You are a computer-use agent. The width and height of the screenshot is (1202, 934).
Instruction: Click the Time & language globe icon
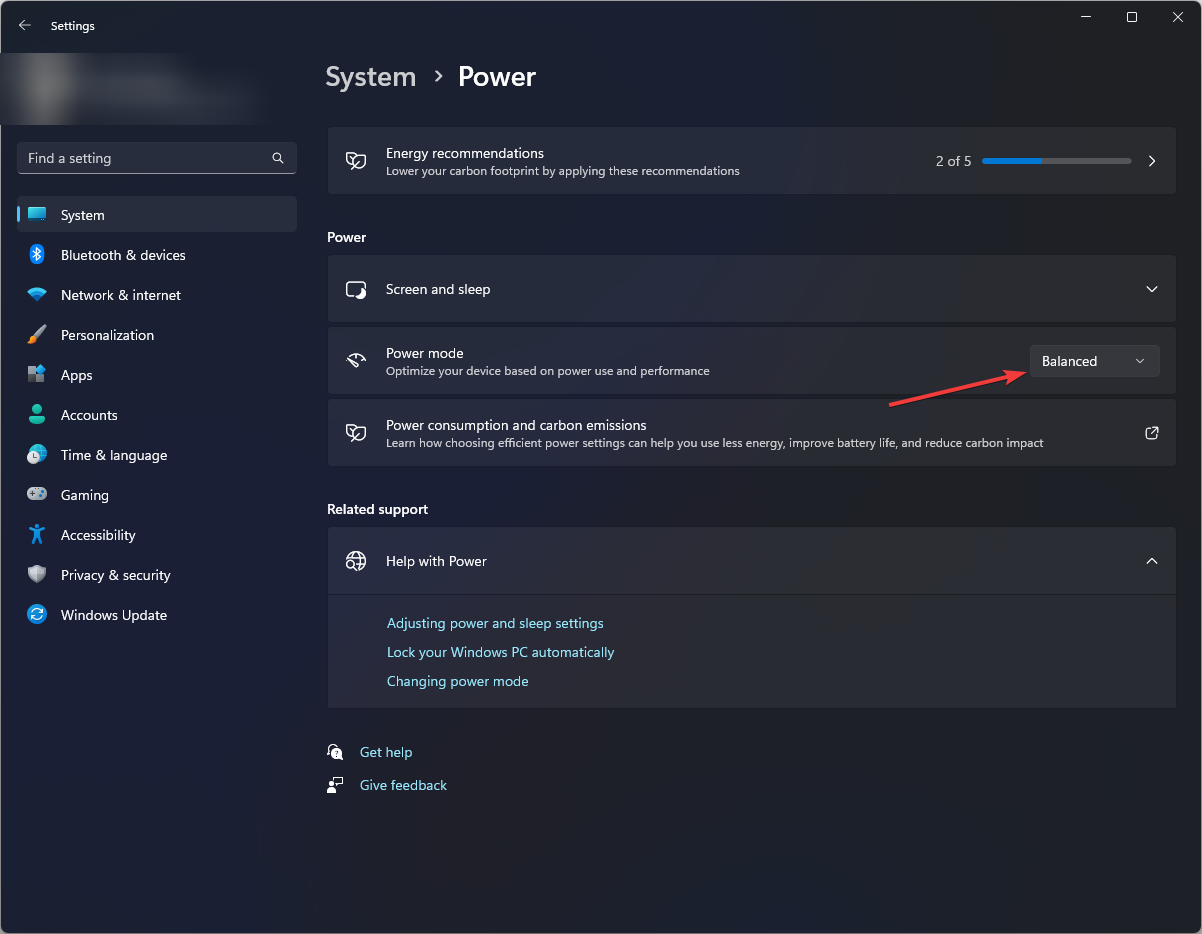coord(37,455)
